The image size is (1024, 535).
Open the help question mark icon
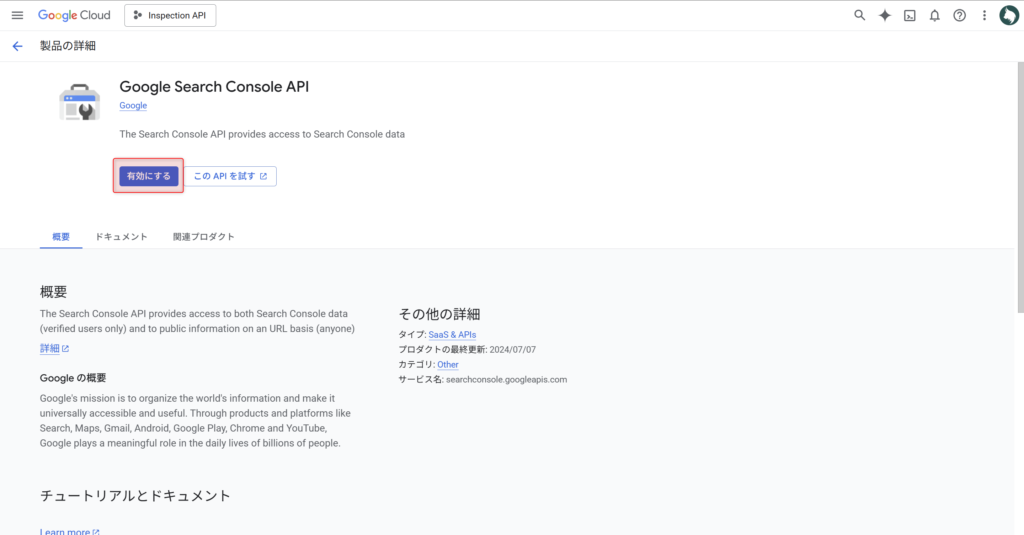point(960,15)
